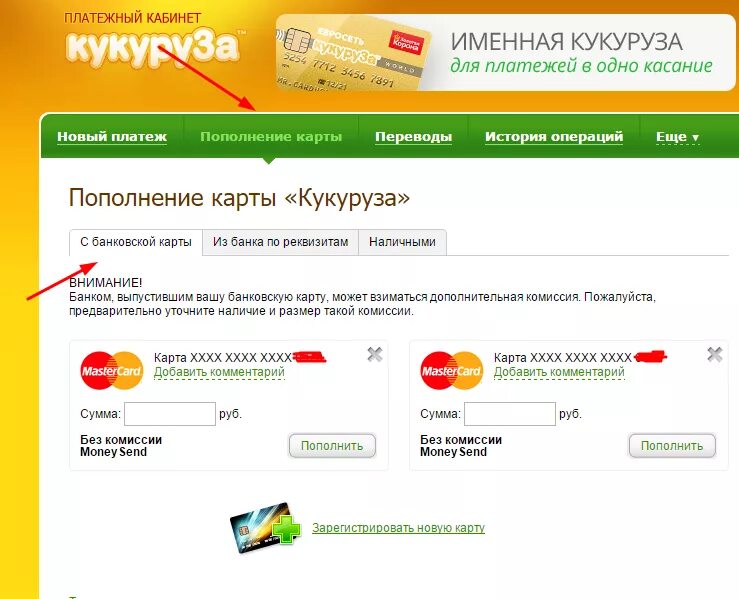The image size is (739, 599).
Task: Remove the second saved MasterCard using X icon
Action: 714,354
